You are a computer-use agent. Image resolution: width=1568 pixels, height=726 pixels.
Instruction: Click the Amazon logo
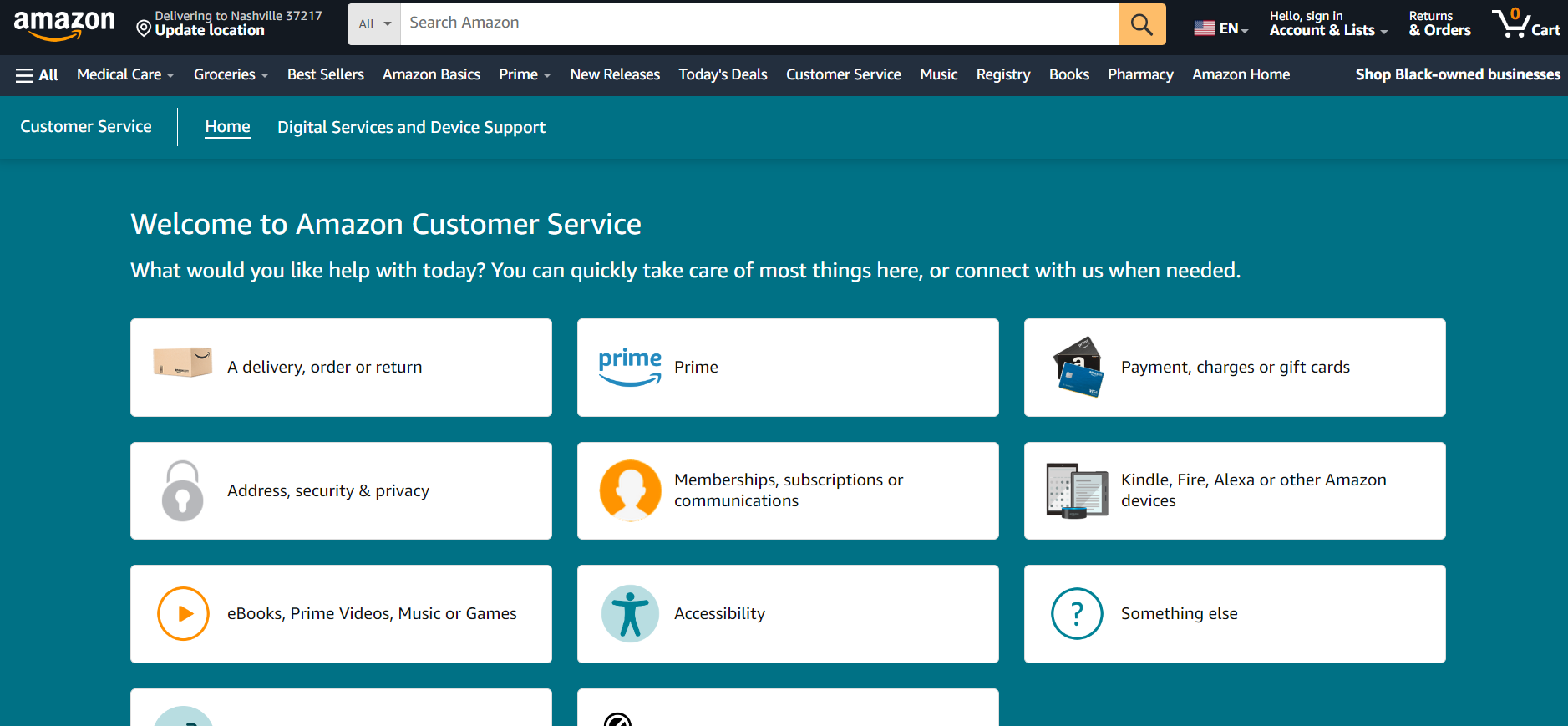[x=64, y=25]
